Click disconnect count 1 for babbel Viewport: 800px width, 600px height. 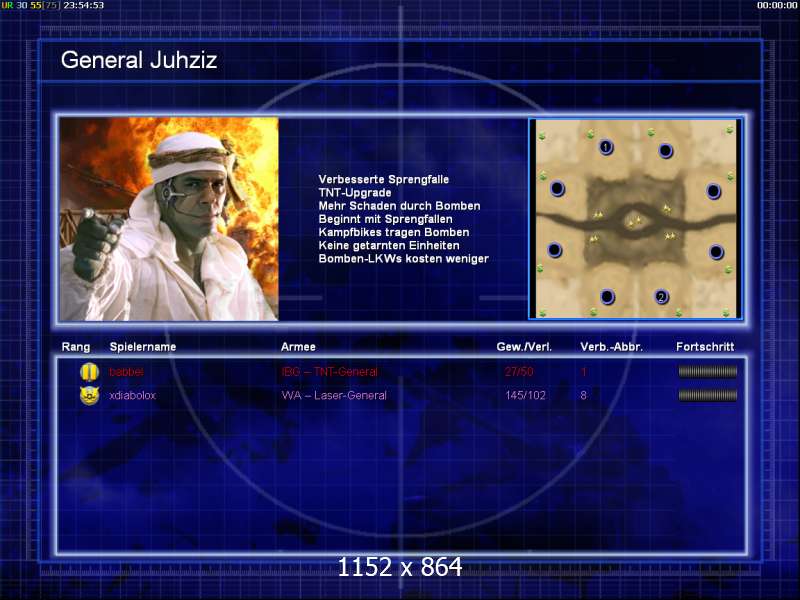[583, 372]
